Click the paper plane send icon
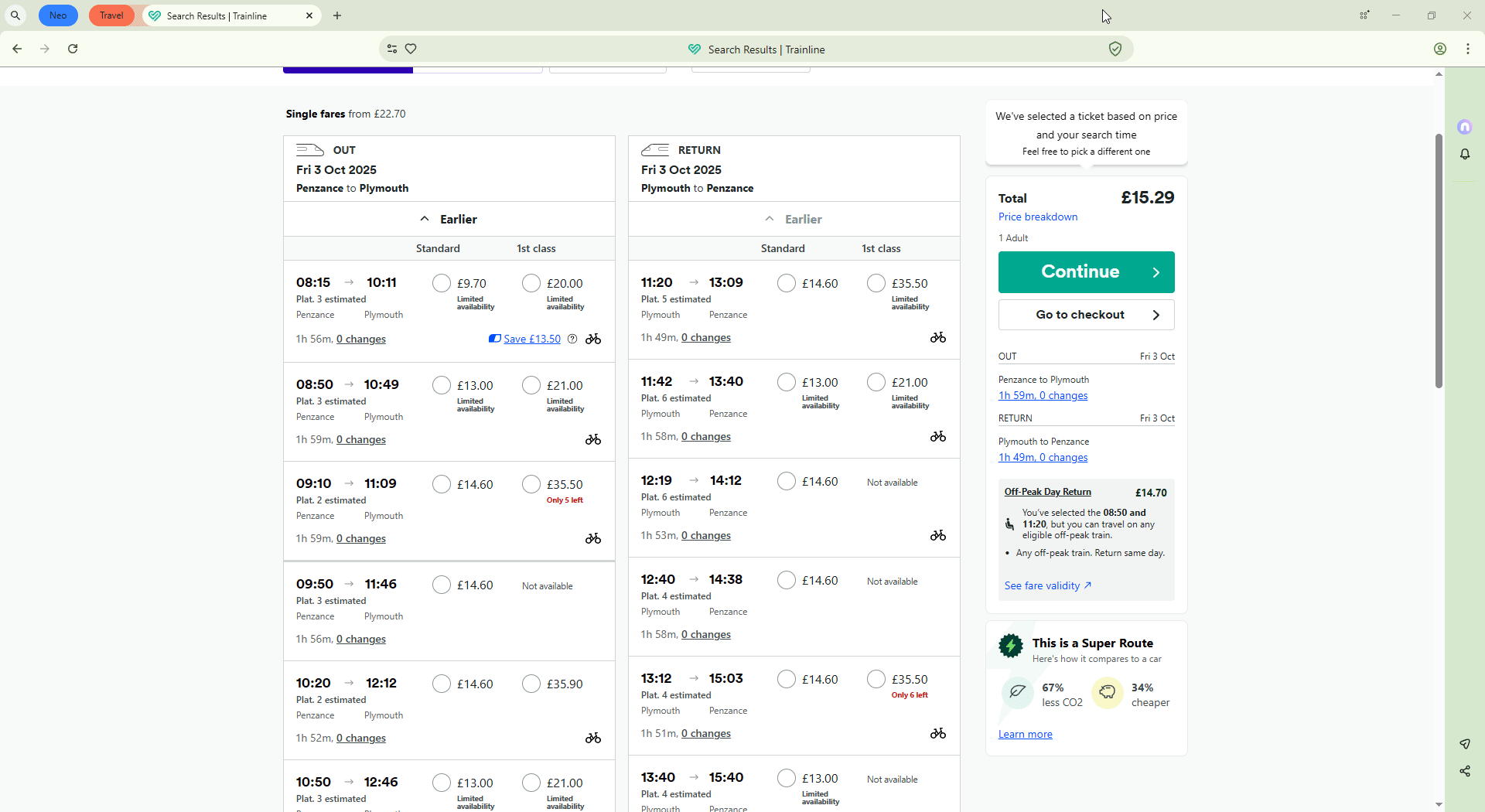 (x=1465, y=744)
